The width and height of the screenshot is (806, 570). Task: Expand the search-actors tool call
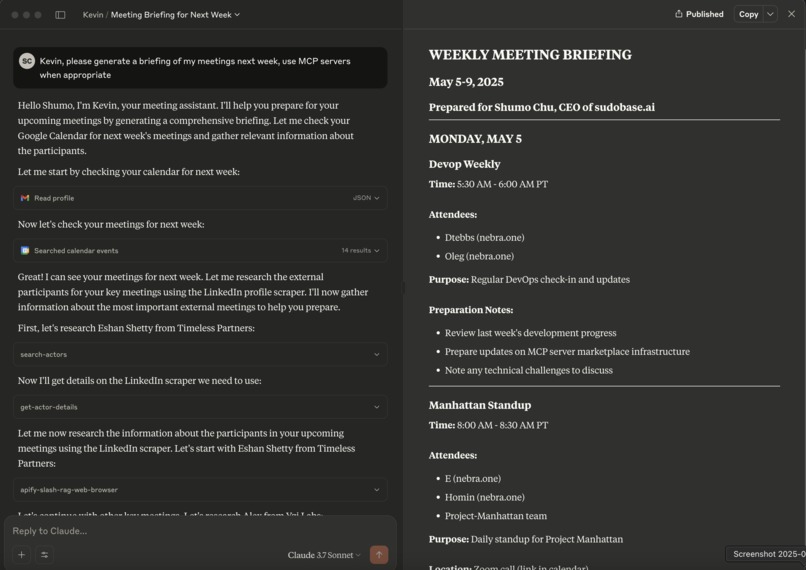coord(200,354)
